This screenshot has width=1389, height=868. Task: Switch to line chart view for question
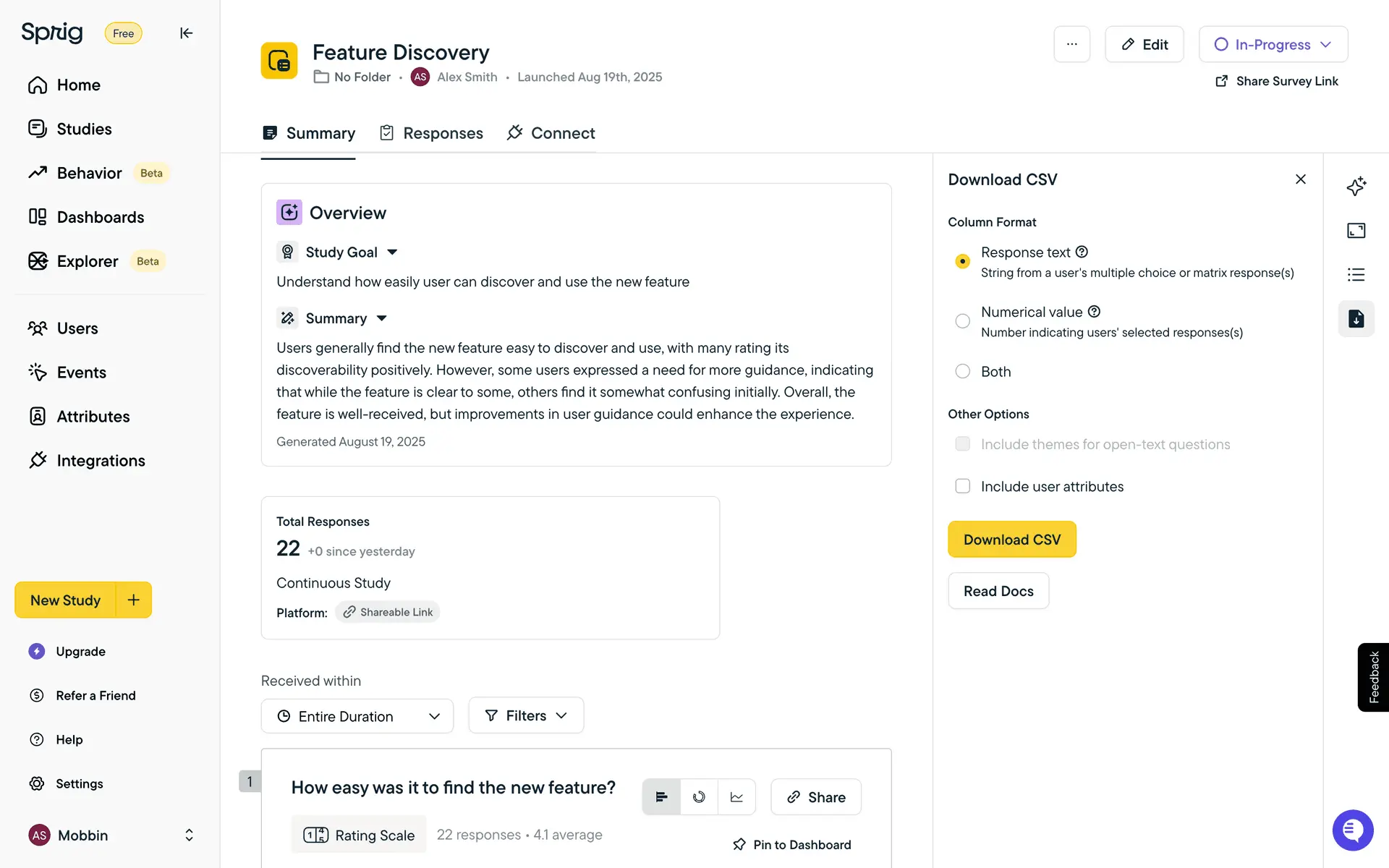coord(736,797)
